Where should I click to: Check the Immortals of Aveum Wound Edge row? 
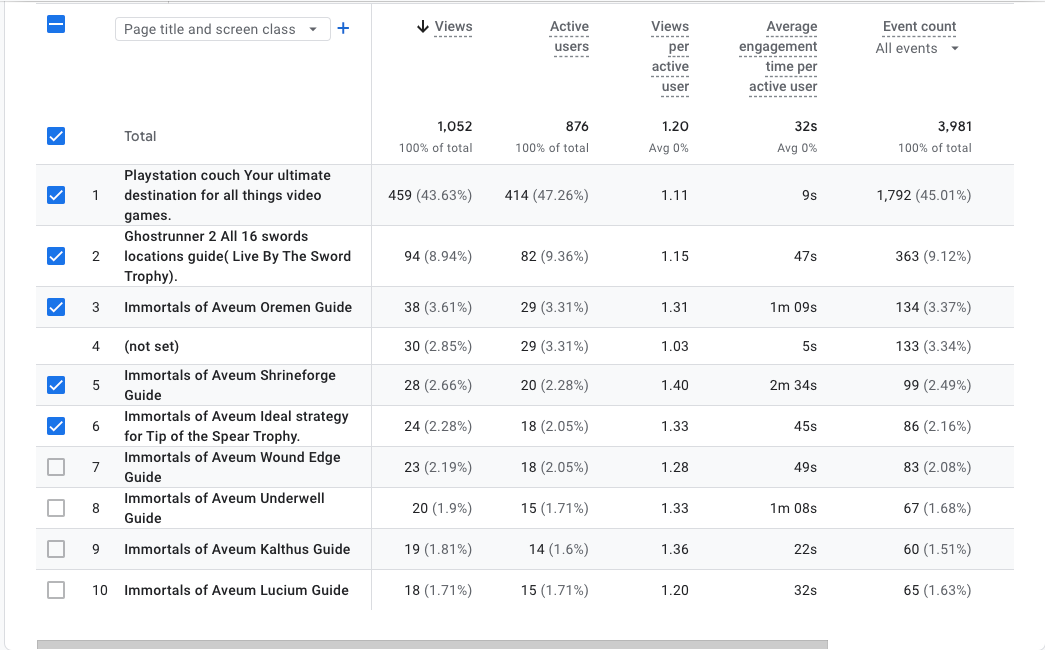point(56,467)
